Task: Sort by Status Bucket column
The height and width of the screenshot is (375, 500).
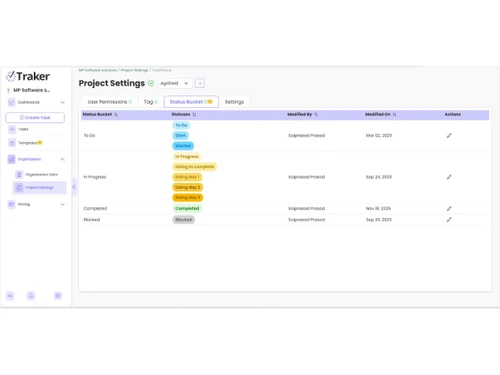Action: click(116, 115)
